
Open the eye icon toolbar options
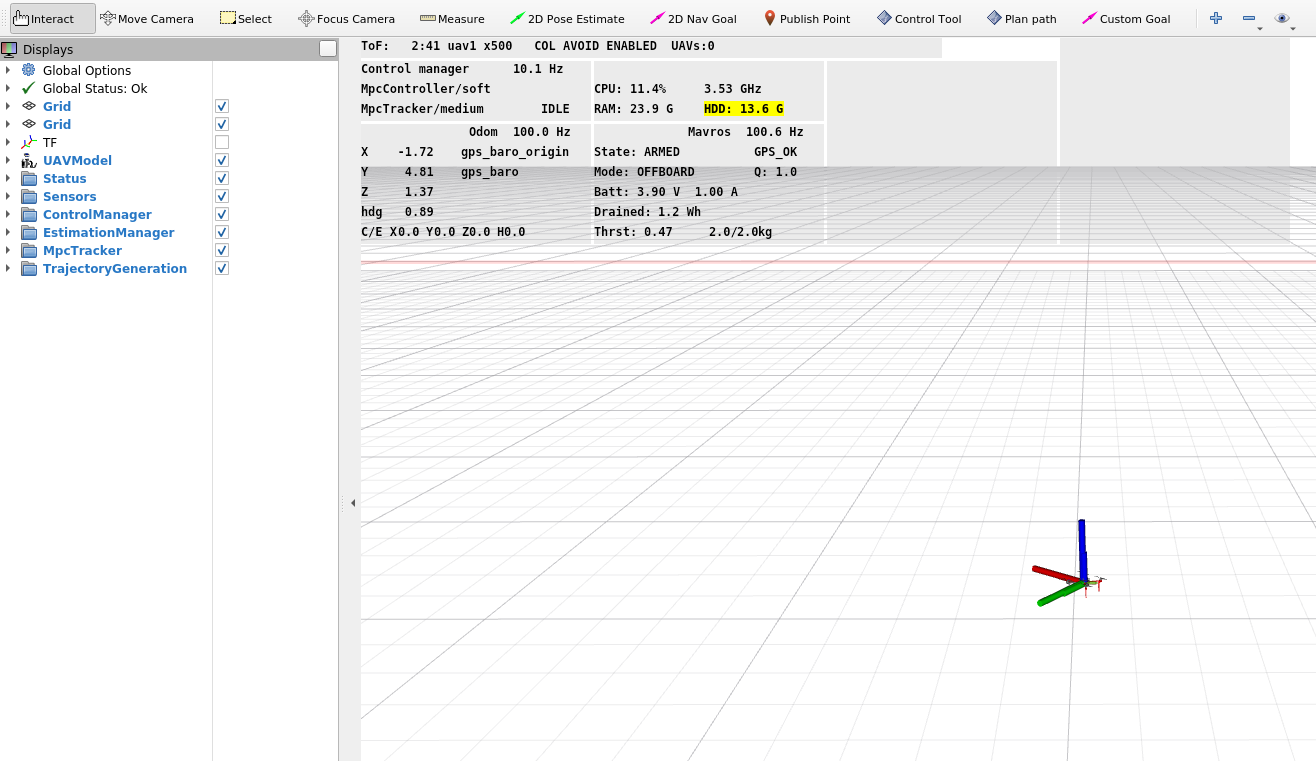tap(1282, 18)
